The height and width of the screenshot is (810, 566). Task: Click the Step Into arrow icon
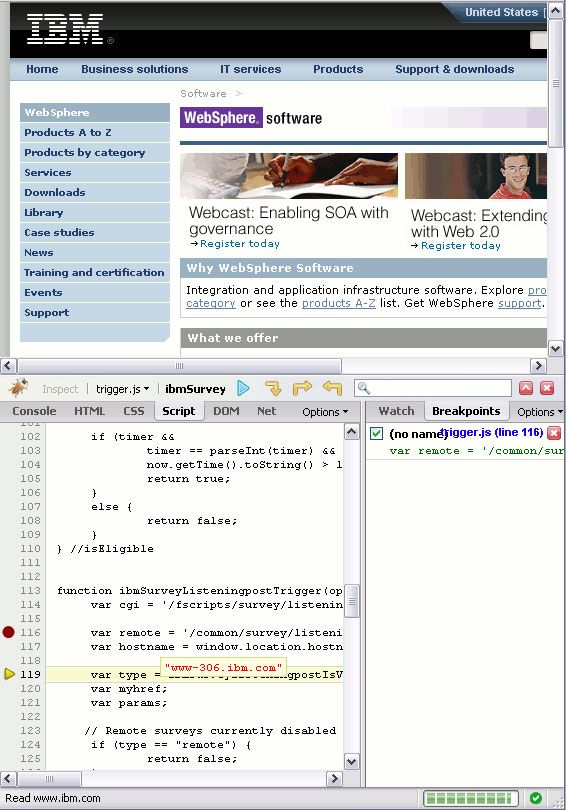(x=273, y=388)
